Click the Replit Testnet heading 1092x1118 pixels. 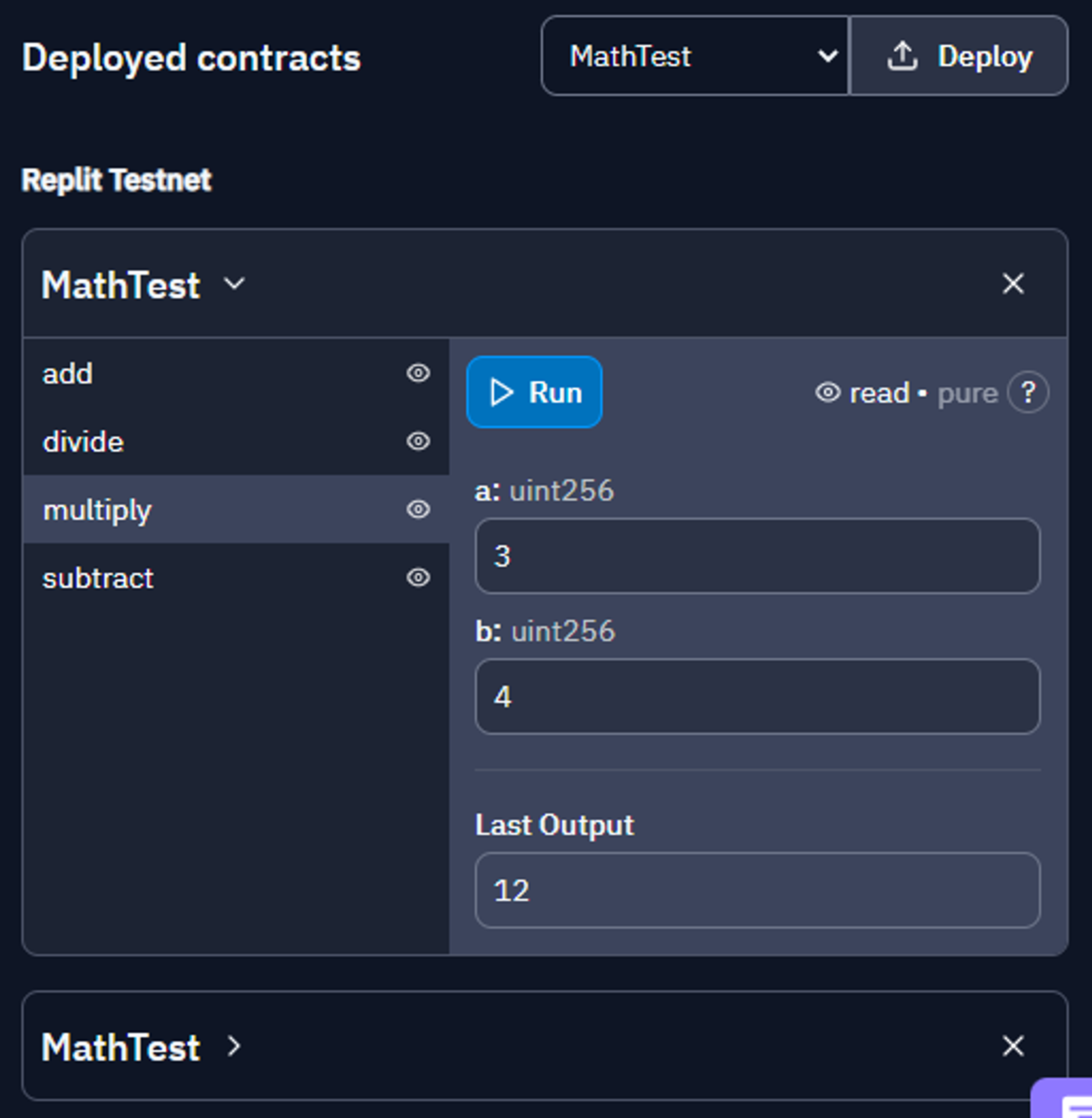116,180
